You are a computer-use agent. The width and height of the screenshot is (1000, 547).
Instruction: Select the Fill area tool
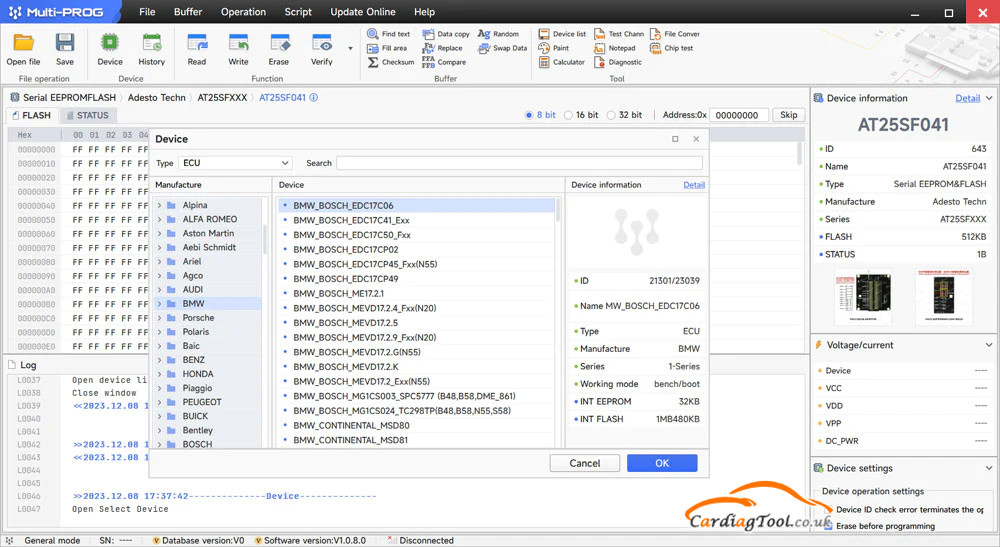pyautogui.click(x=386, y=48)
